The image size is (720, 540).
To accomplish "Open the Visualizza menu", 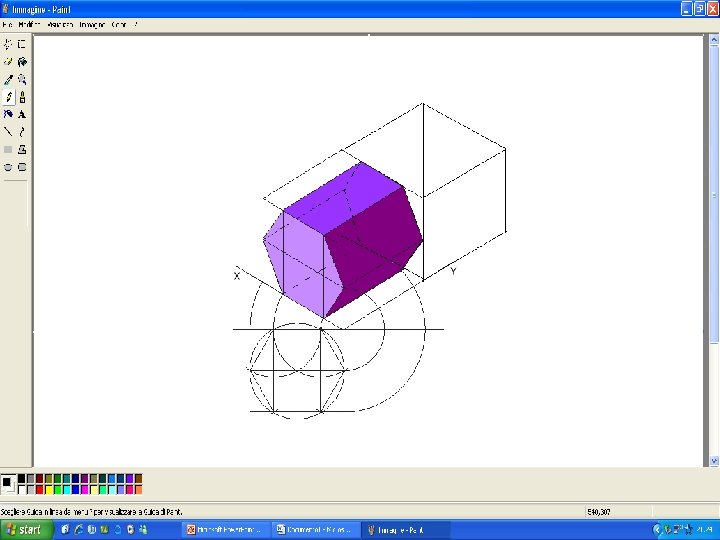I will coord(60,25).
